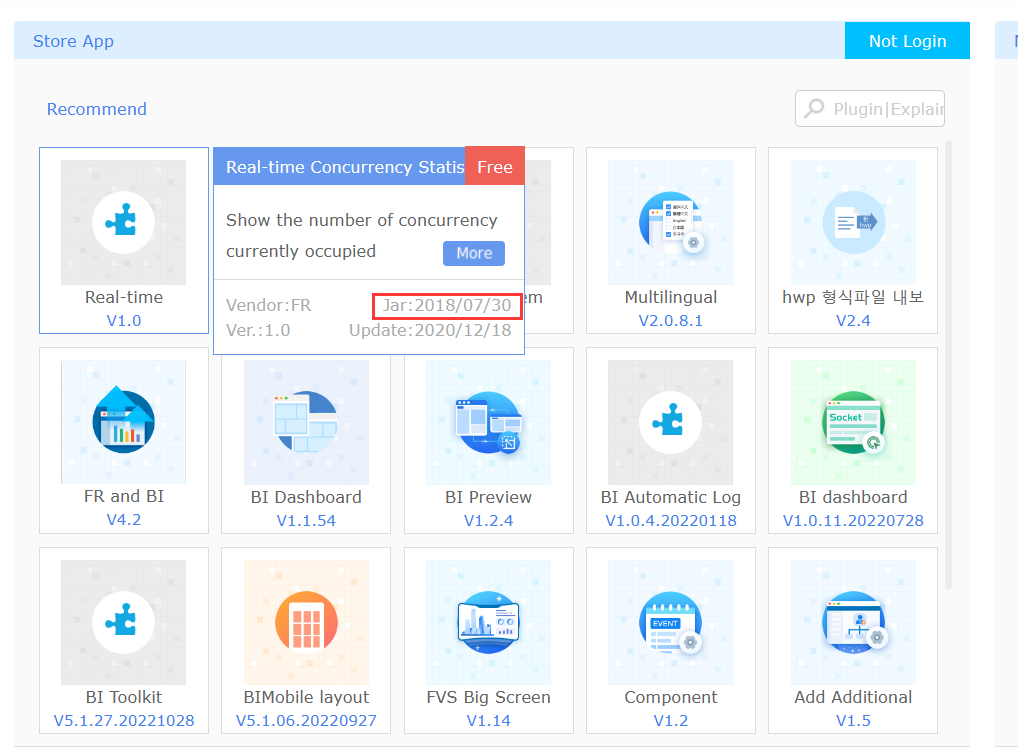Click the BI Preview plugin name

[x=488, y=497]
